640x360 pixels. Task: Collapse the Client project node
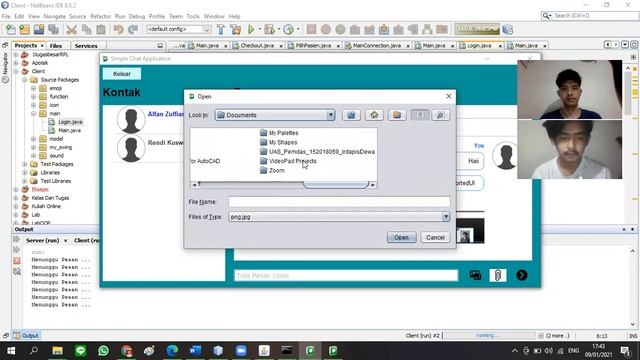16,71
